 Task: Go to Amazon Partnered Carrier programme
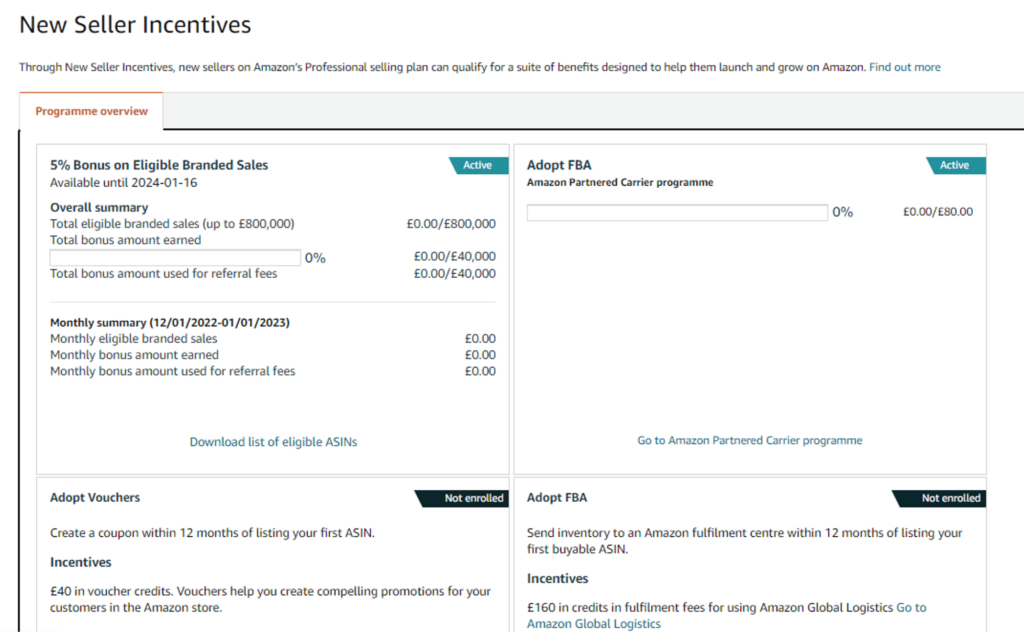click(x=749, y=440)
